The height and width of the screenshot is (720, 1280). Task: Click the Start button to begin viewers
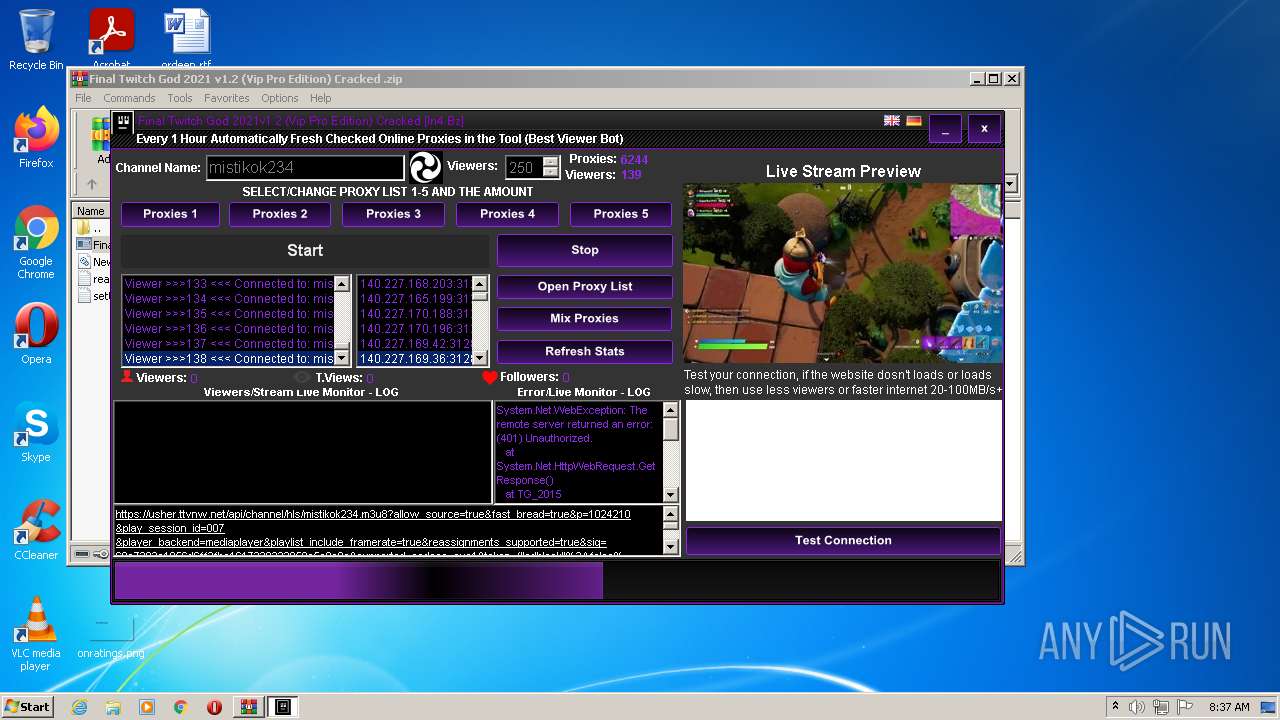(305, 251)
